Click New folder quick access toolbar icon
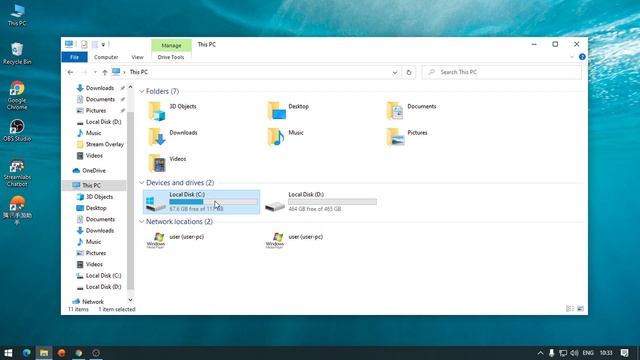Screen dimensions: 640x360 95,44
